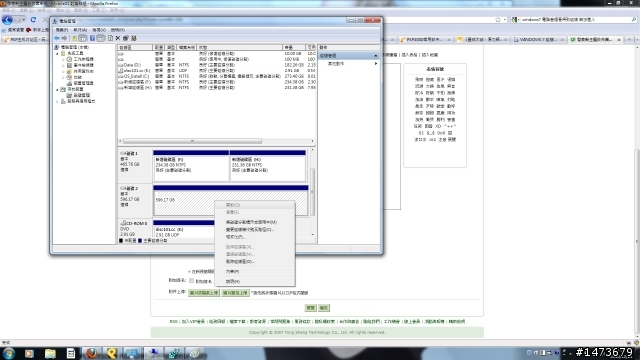Open the File menu in Computer Management
The image size is (640, 360).
pos(62,30)
